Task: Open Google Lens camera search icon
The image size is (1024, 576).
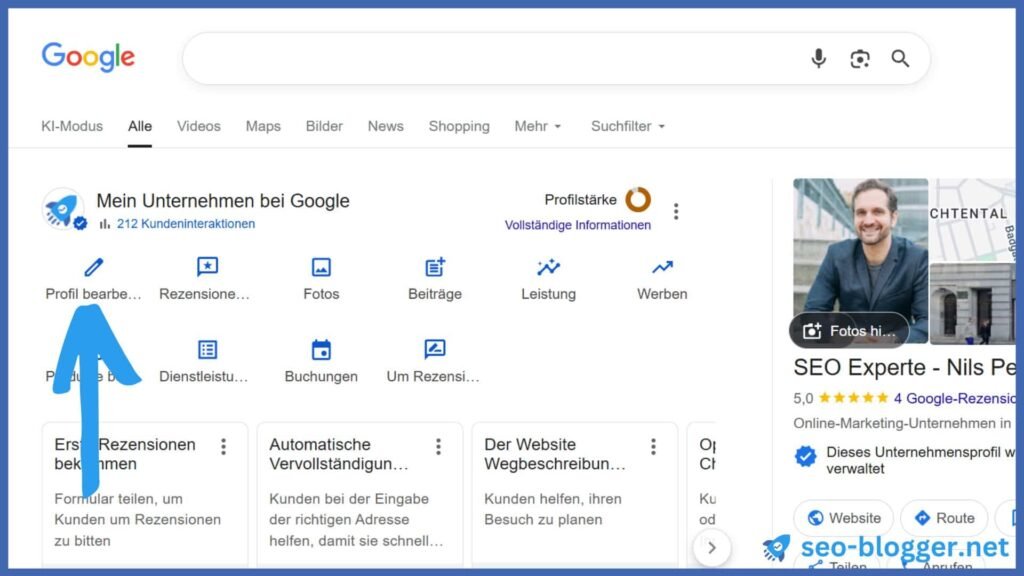Action: pyautogui.click(x=859, y=59)
